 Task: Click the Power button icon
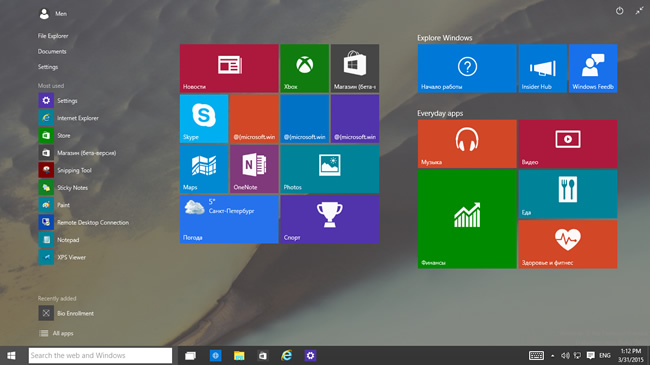[x=619, y=11]
